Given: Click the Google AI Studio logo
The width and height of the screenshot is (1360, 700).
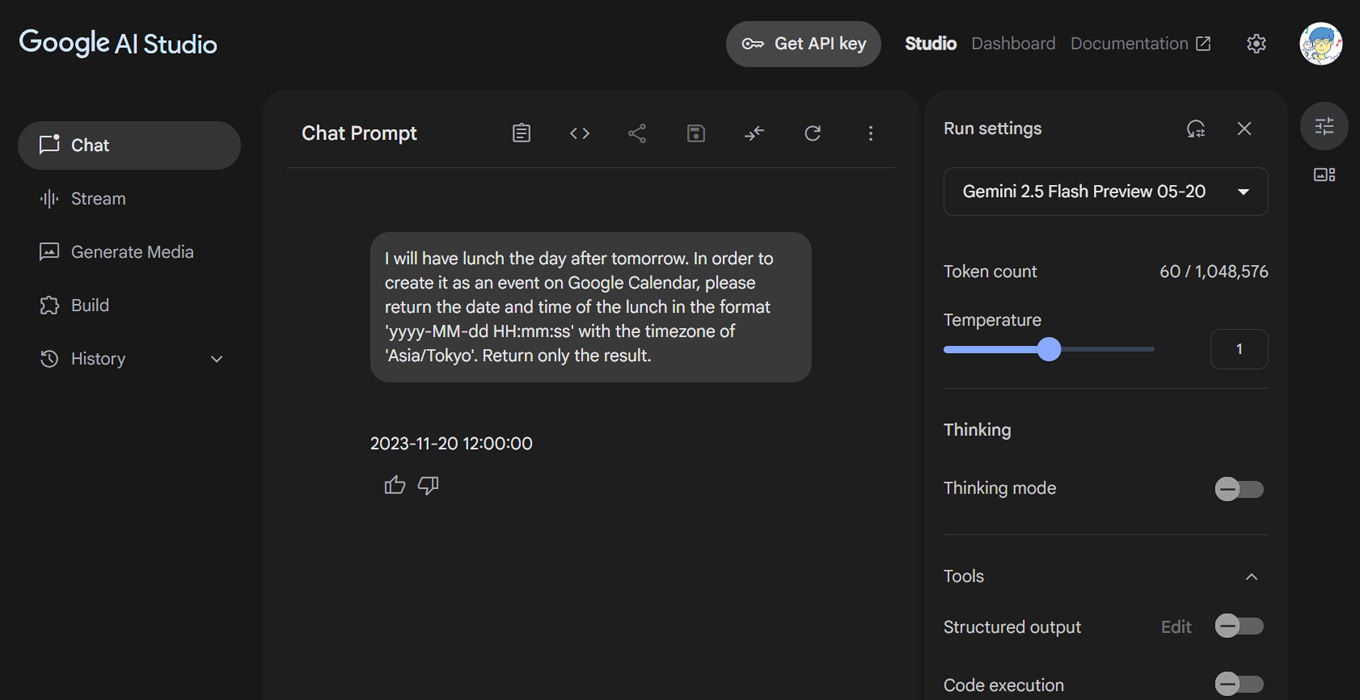Looking at the screenshot, I should coord(118,43).
